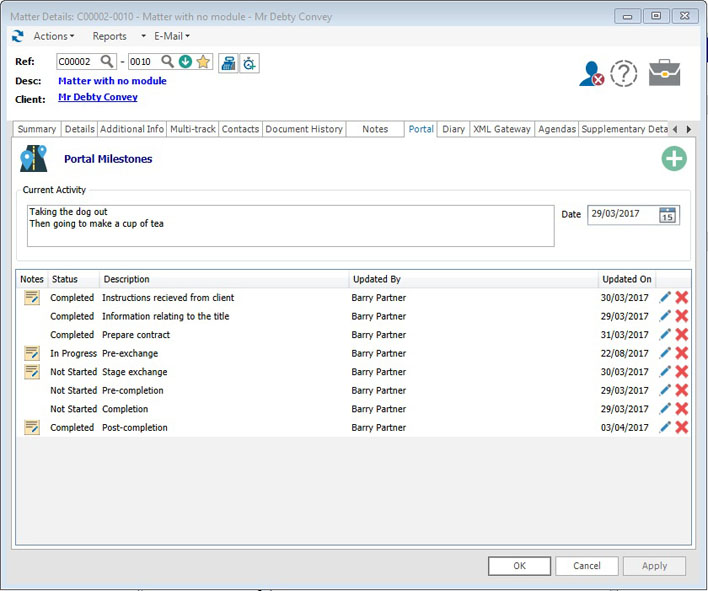Open the Mr Debty Convey client link

coord(98,98)
